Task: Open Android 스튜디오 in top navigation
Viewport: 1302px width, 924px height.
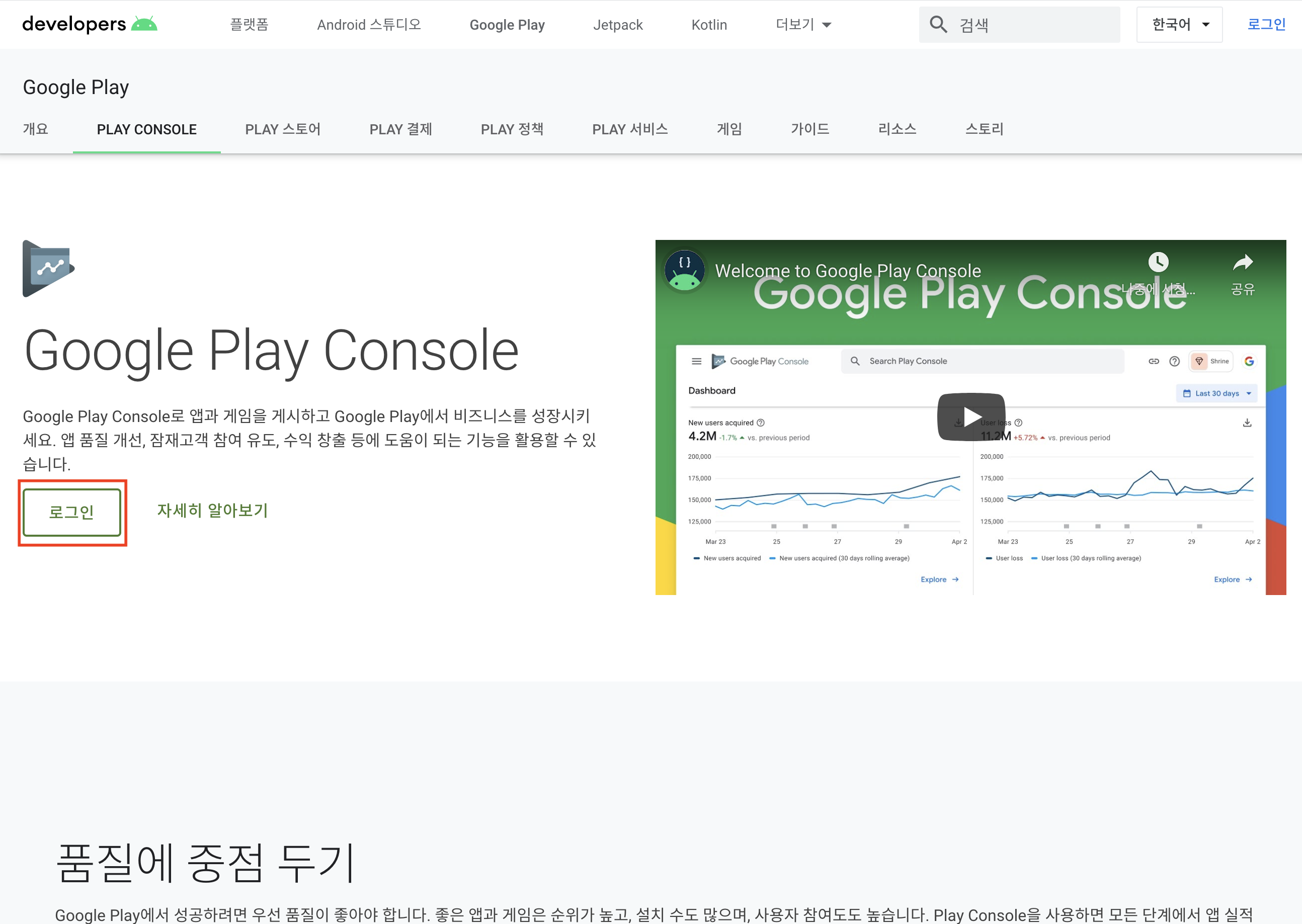Action: point(369,25)
